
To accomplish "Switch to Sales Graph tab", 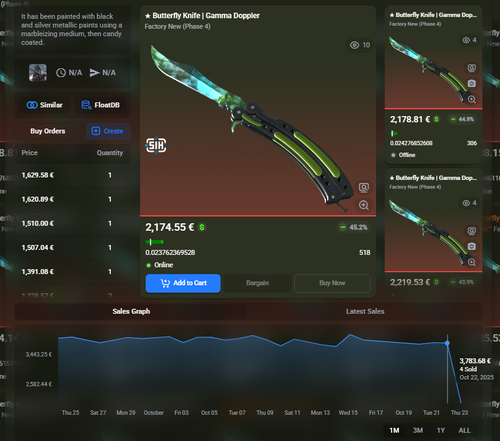I will click(131, 311).
